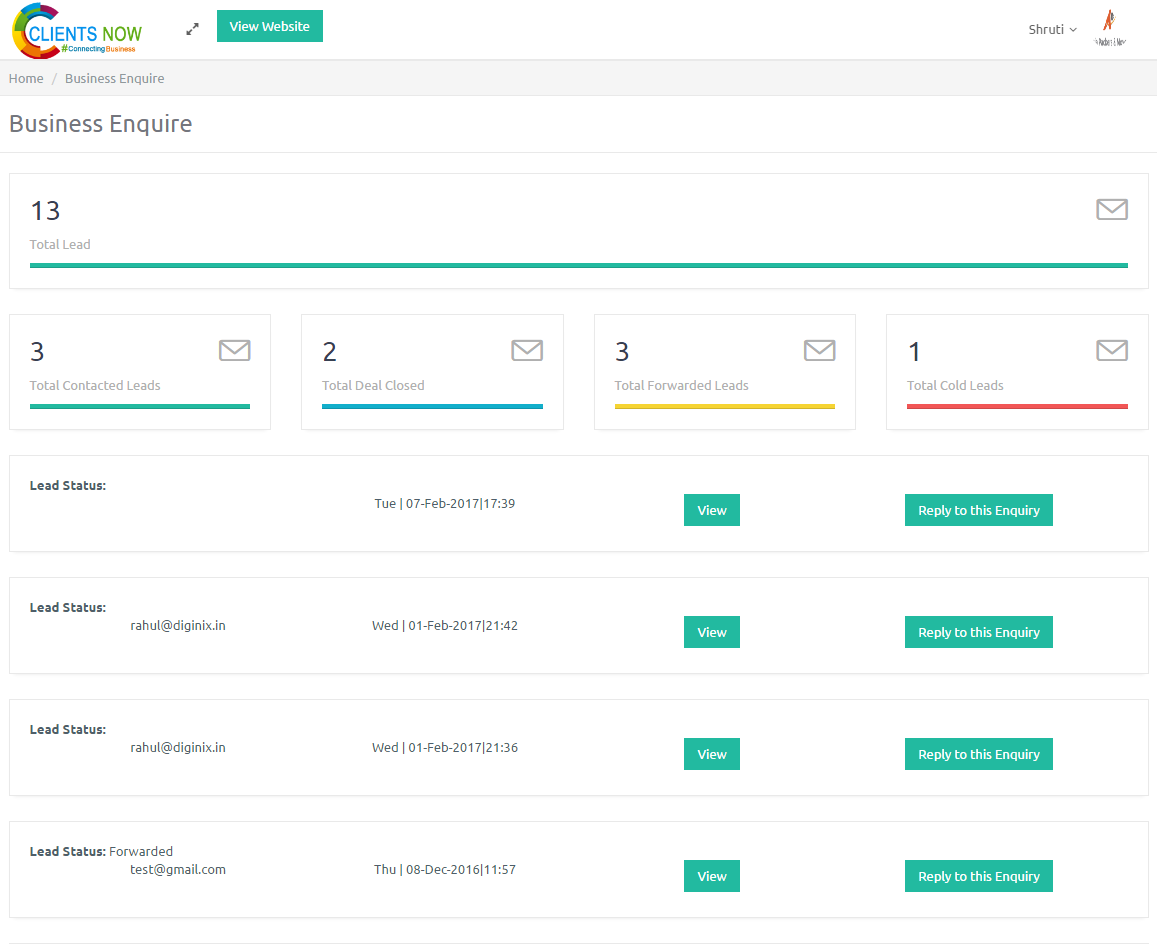View the enquiry dated 07-Feb-2017 17:39
The height and width of the screenshot is (944, 1157).
pos(711,510)
